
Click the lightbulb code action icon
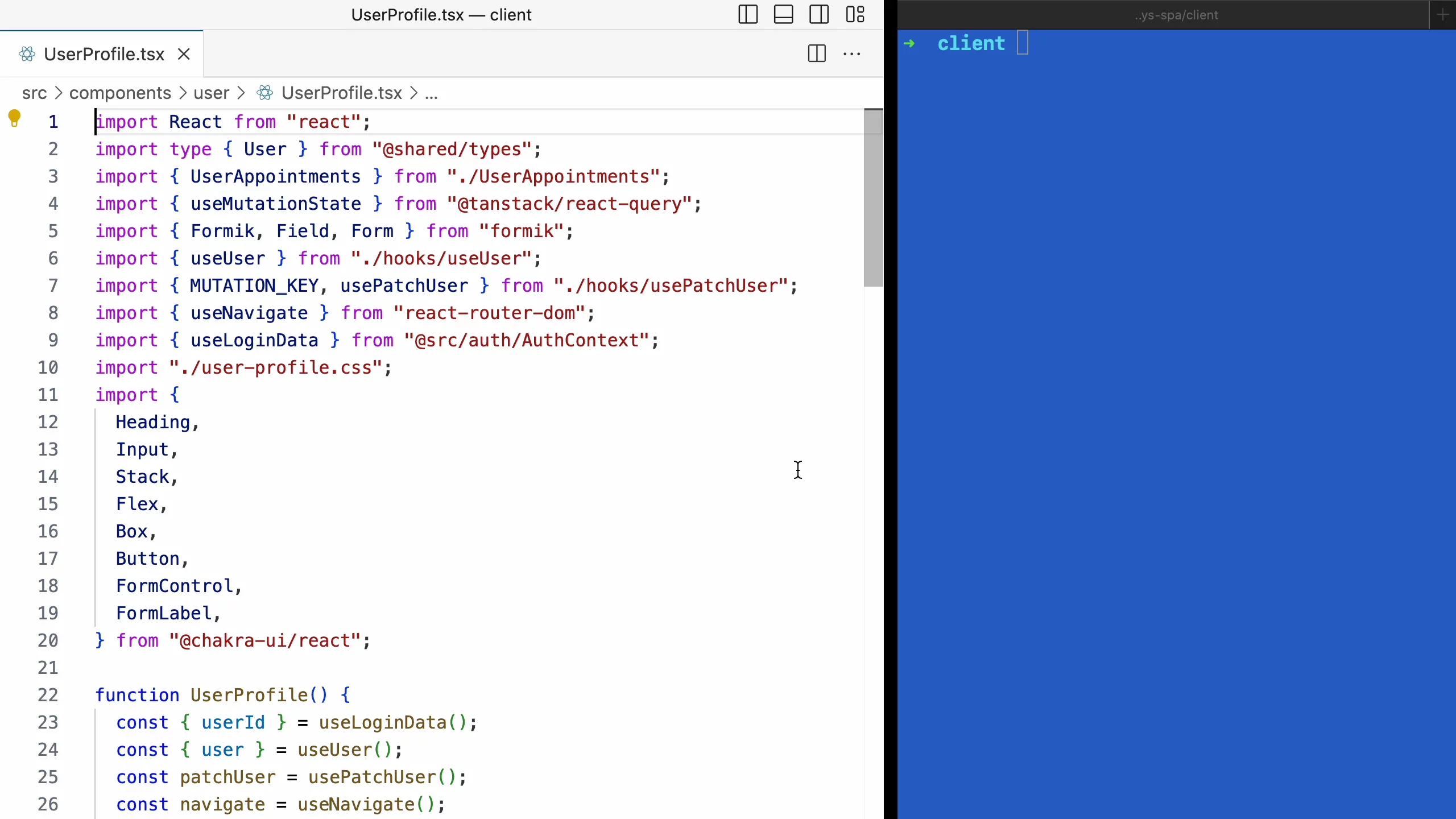click(x=14, y=118)
